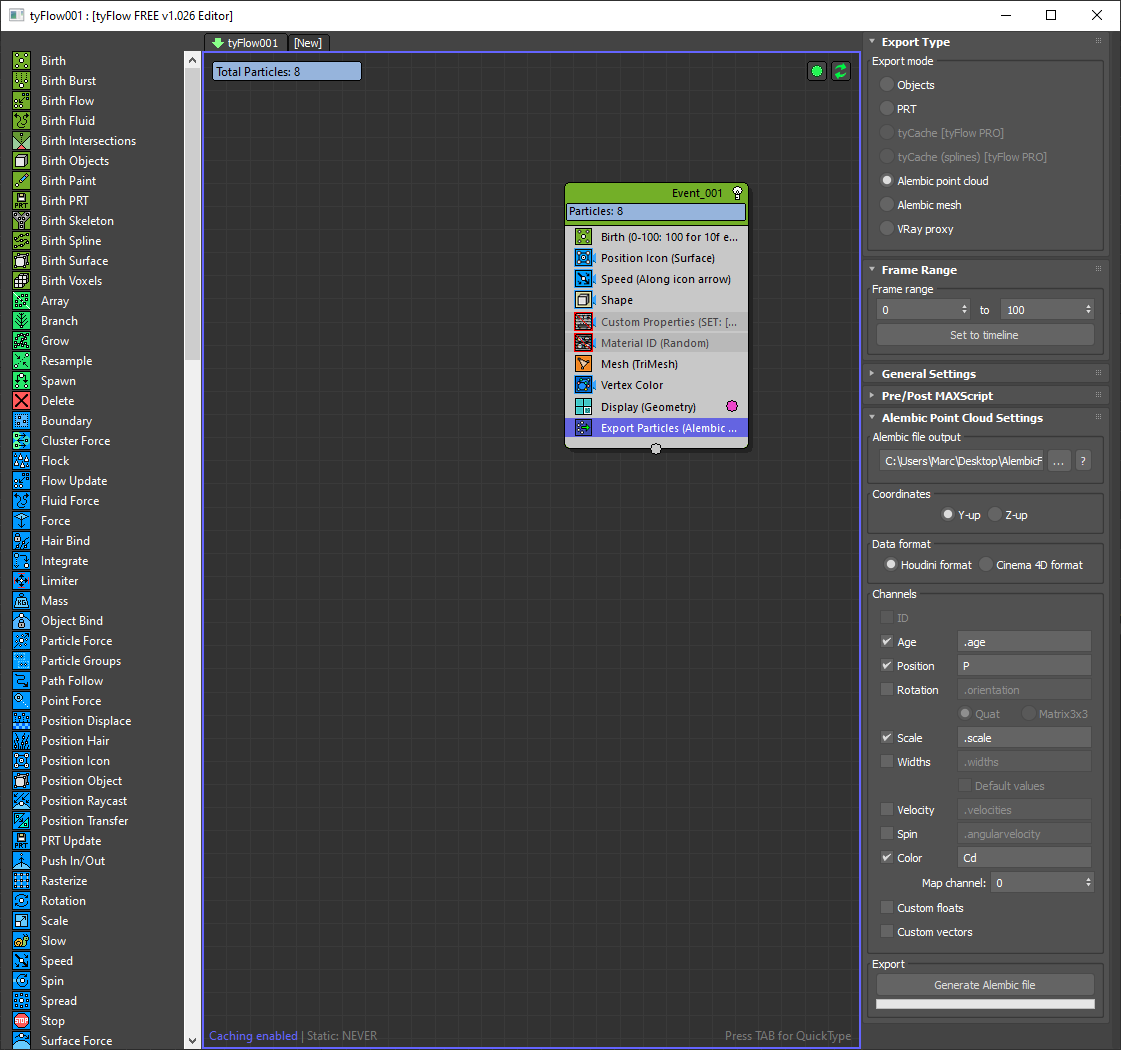Click the Alembic file output path field
1121x1050 pixels.
[x=962, y=461]
